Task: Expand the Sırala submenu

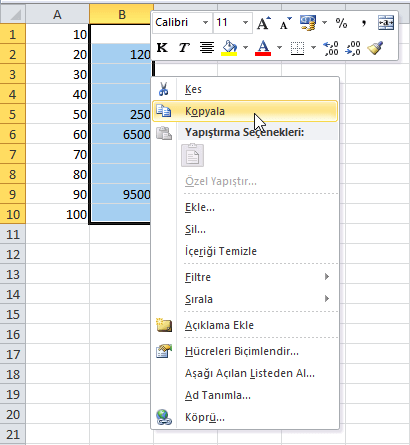Action: tap(245, 299)
